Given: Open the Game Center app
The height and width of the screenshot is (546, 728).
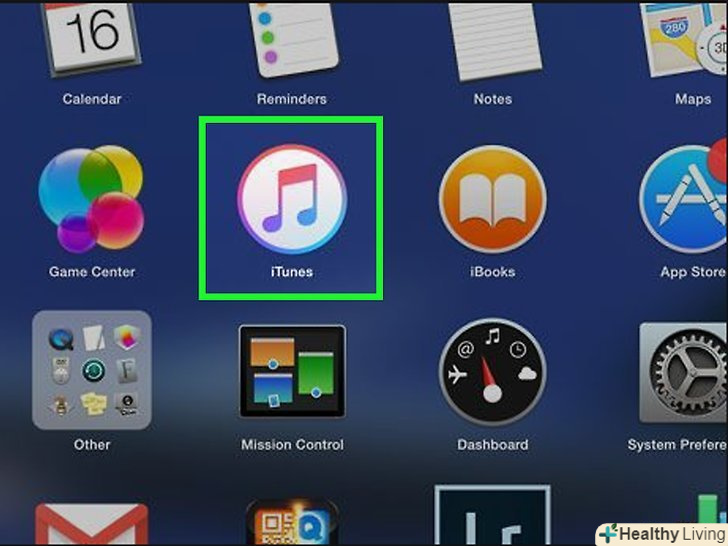Looking at the screenshot, I should (x=91, y=198).
